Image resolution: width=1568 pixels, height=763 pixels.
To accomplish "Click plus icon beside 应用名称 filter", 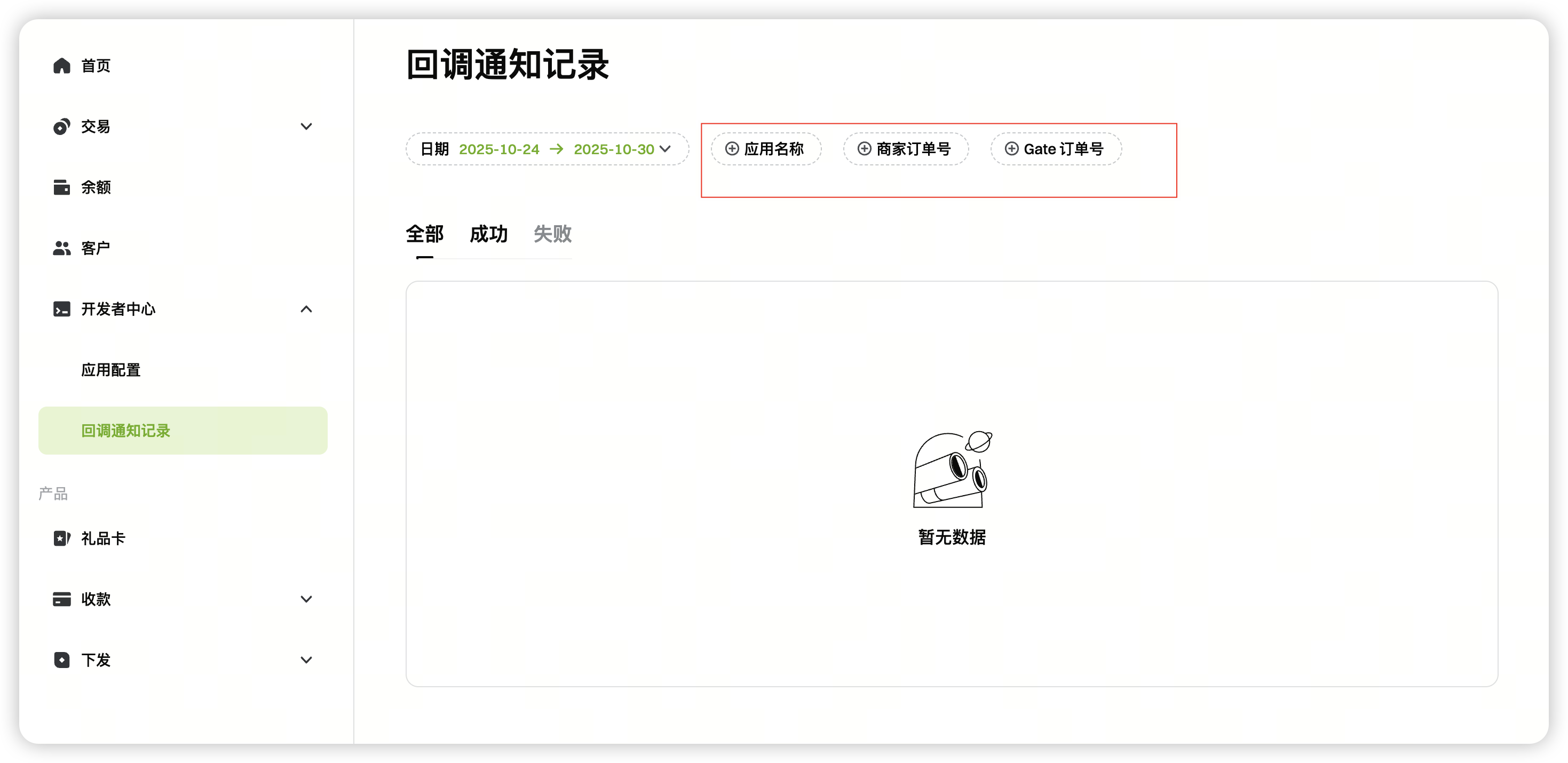I will (732, 149).
